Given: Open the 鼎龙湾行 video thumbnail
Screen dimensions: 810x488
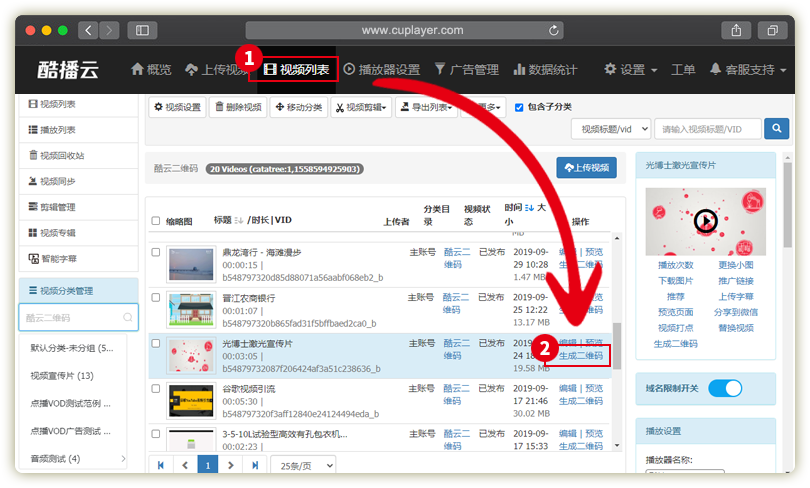Looking at the screenshot, I should pos(191,264).
